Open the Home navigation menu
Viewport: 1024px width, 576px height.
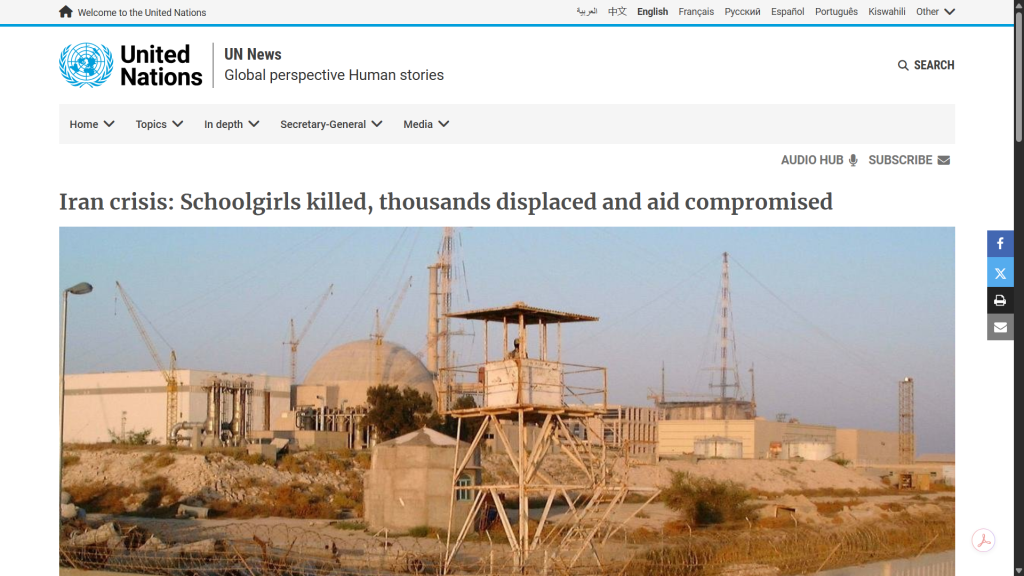coord(91,124)
